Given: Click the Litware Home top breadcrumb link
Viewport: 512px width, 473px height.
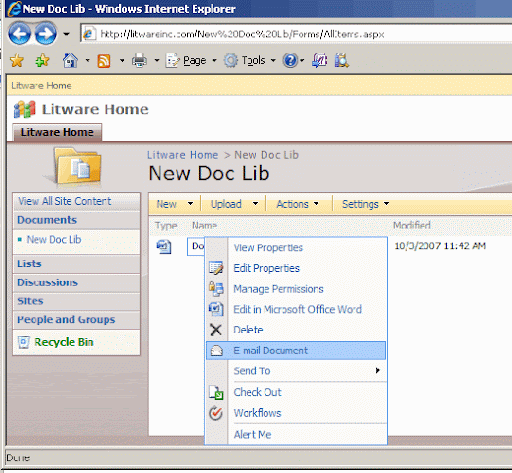Looking at the screenshot, I should coord(41,86).
